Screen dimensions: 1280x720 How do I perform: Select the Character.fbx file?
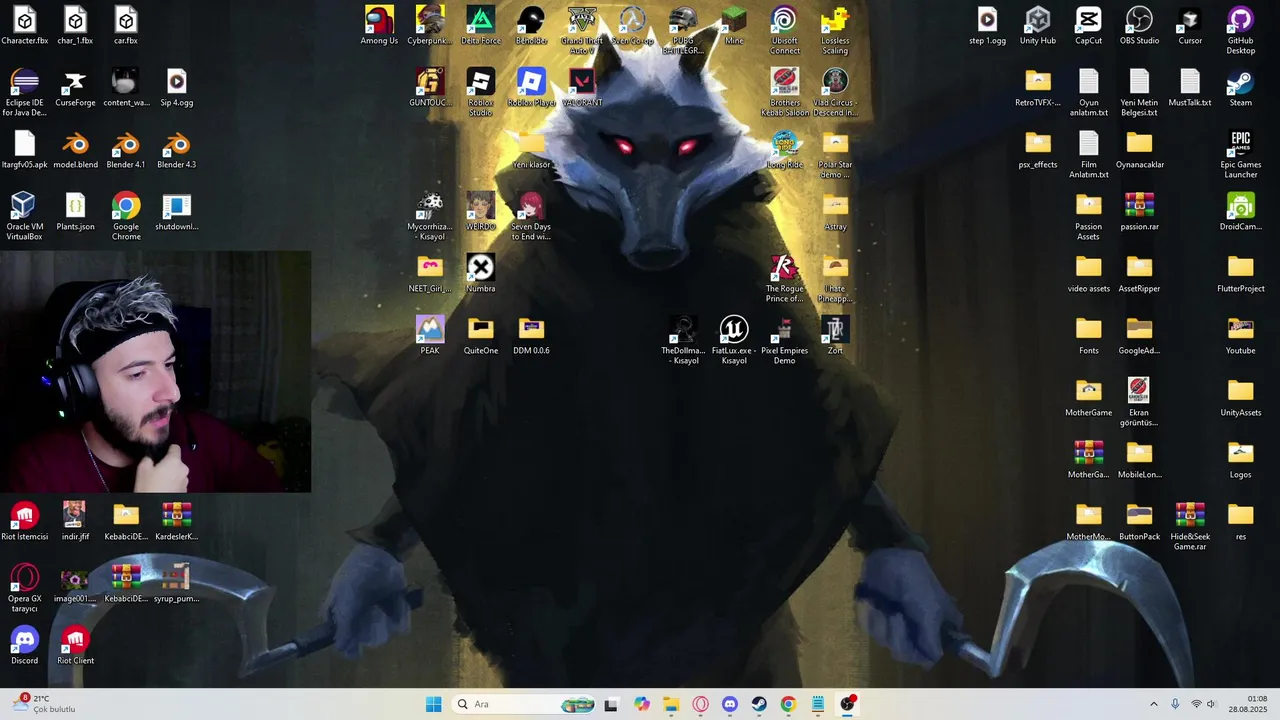(24, 26)
